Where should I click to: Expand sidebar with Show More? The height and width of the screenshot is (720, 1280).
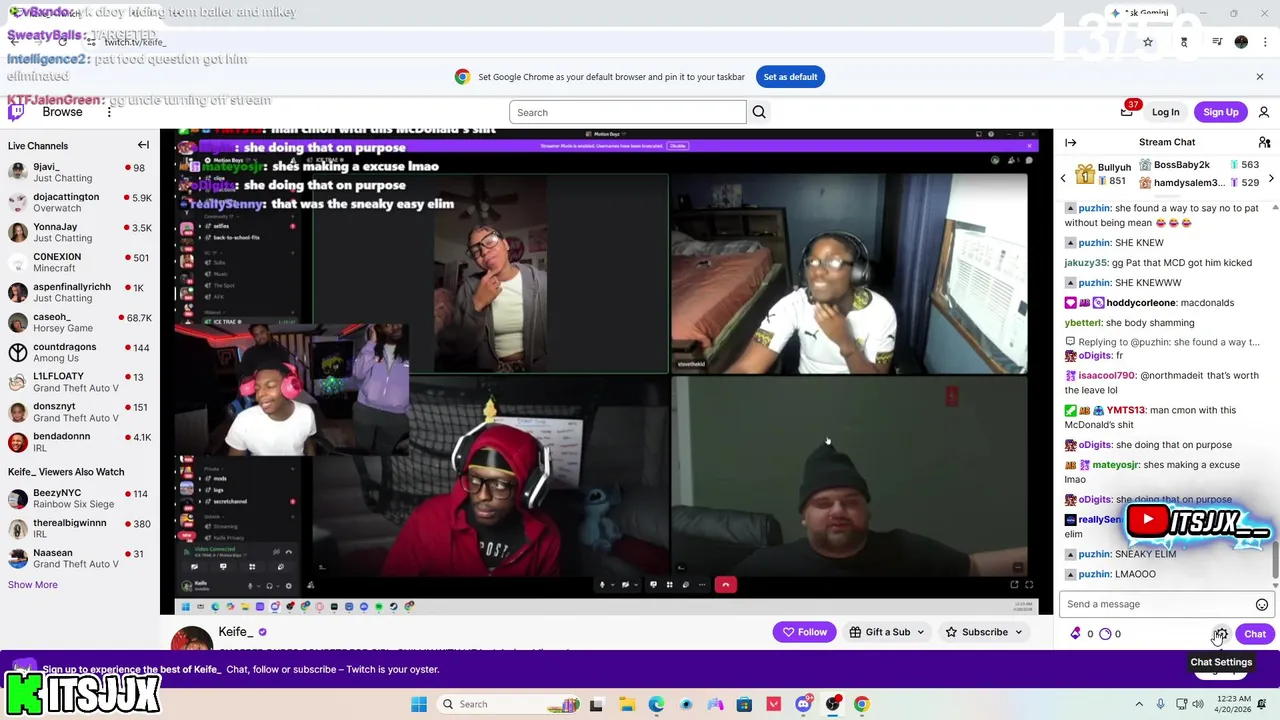(x=33, y=585)
